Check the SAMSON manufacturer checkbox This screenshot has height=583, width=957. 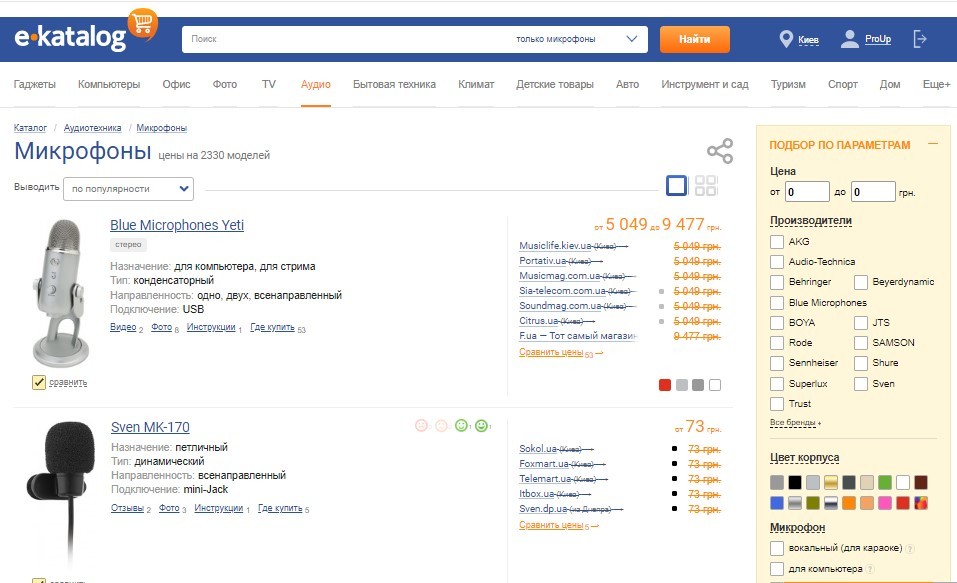tap(861, 342)
